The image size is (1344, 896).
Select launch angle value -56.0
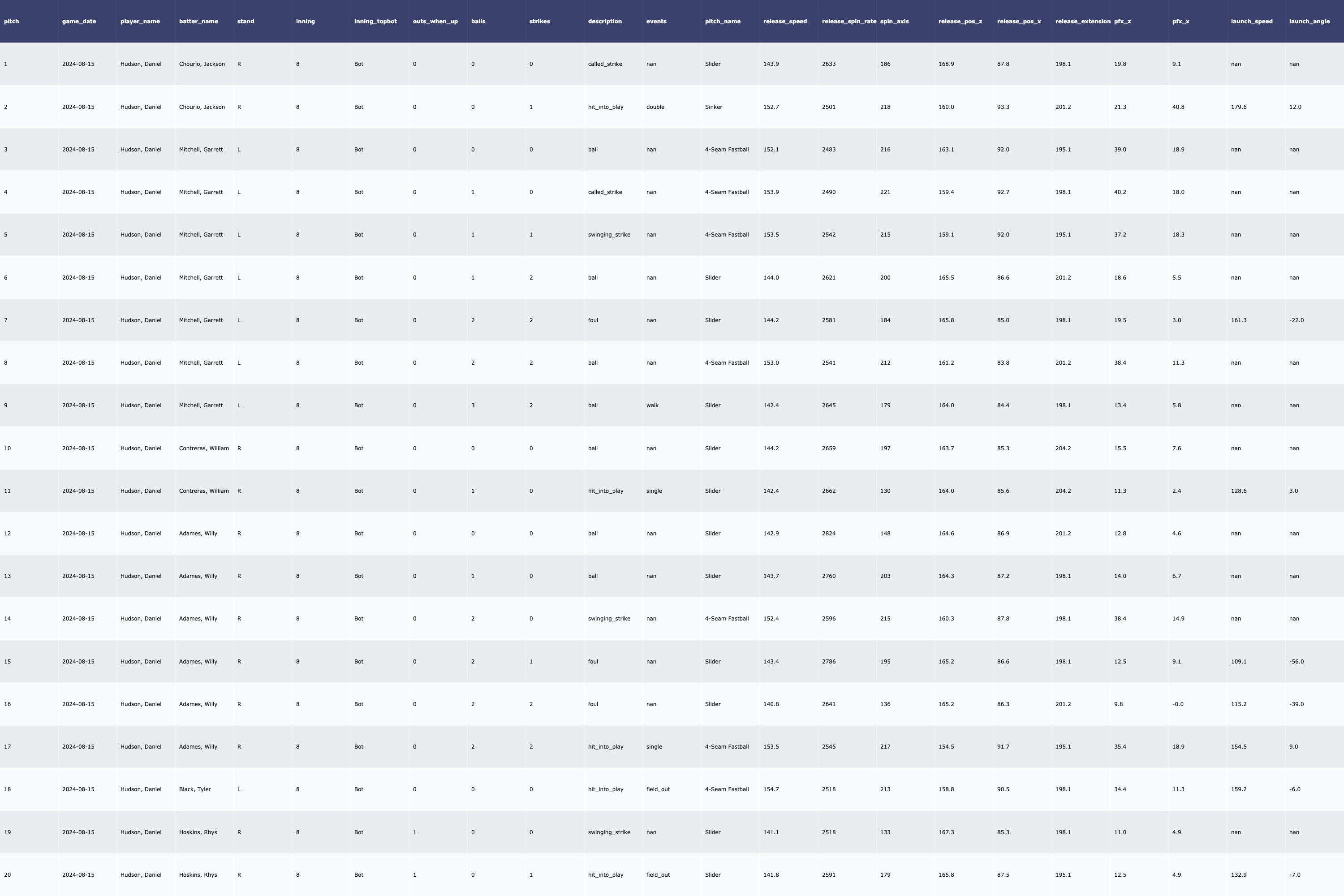1296,661
